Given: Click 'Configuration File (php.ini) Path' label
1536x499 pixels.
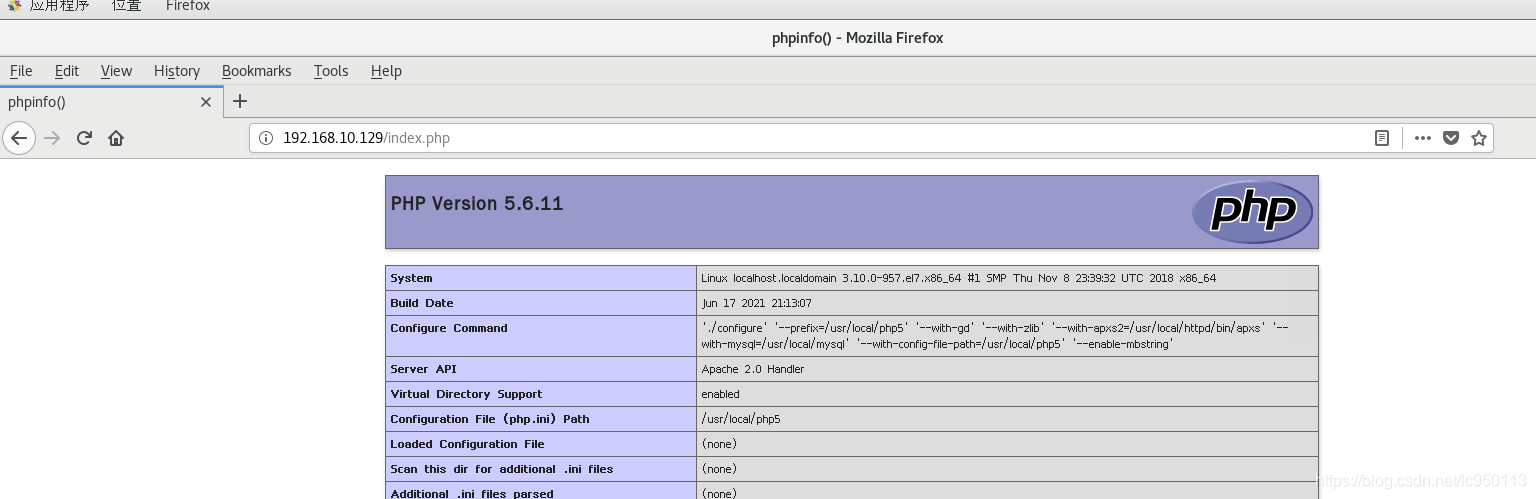Looking at the screenshot, I should click(x=490, y=419).
